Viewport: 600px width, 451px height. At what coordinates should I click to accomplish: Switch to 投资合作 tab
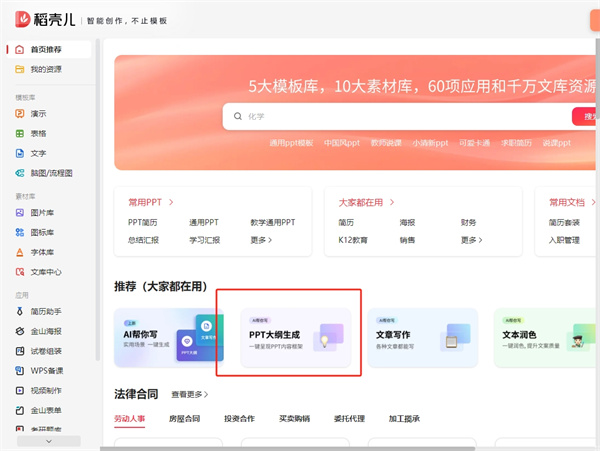[240, 419]
